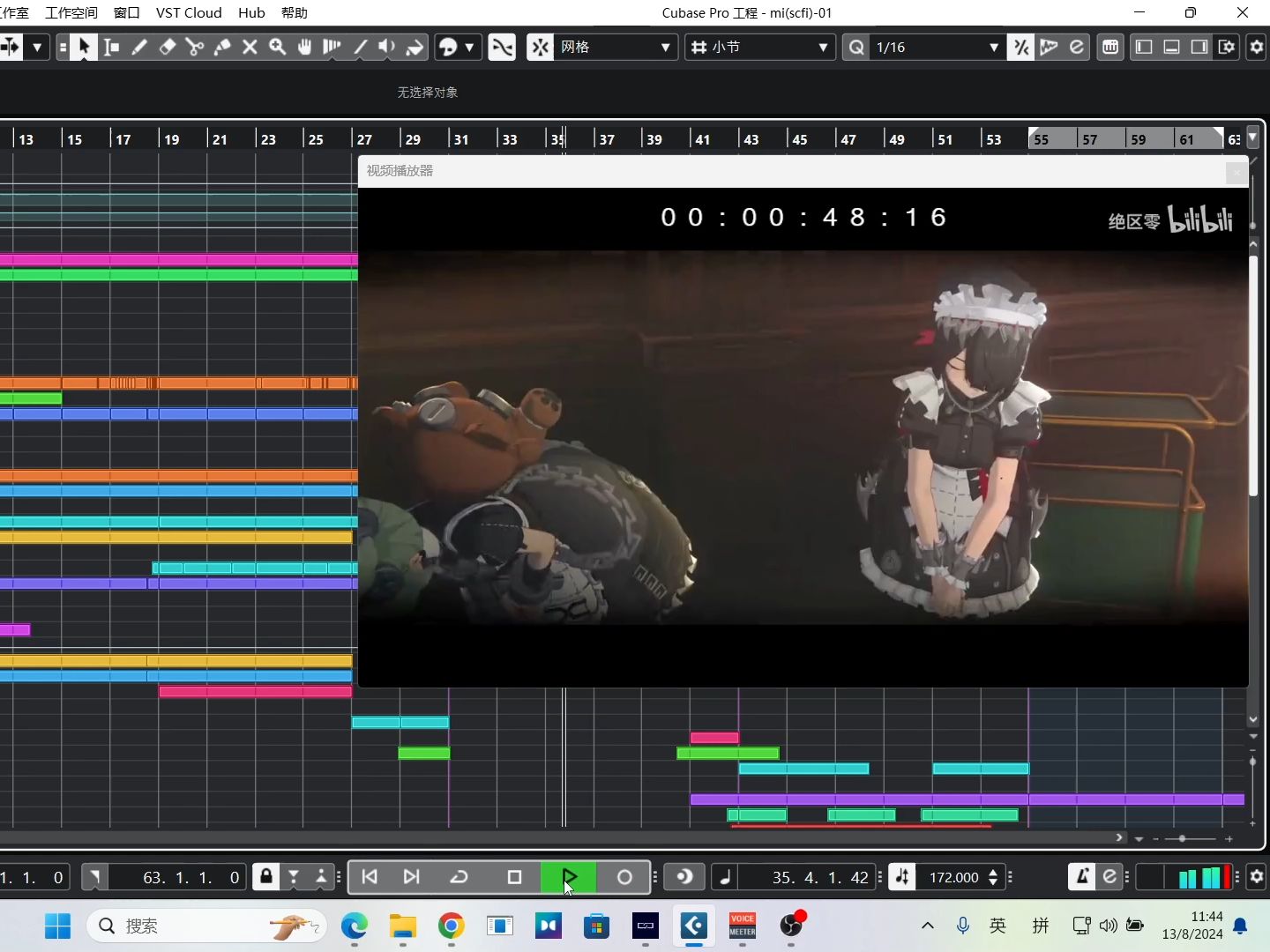Screen dimensions: 1270x952
Task: Close the 视频播放器 video player window
Action: [x=1236, y=172]
